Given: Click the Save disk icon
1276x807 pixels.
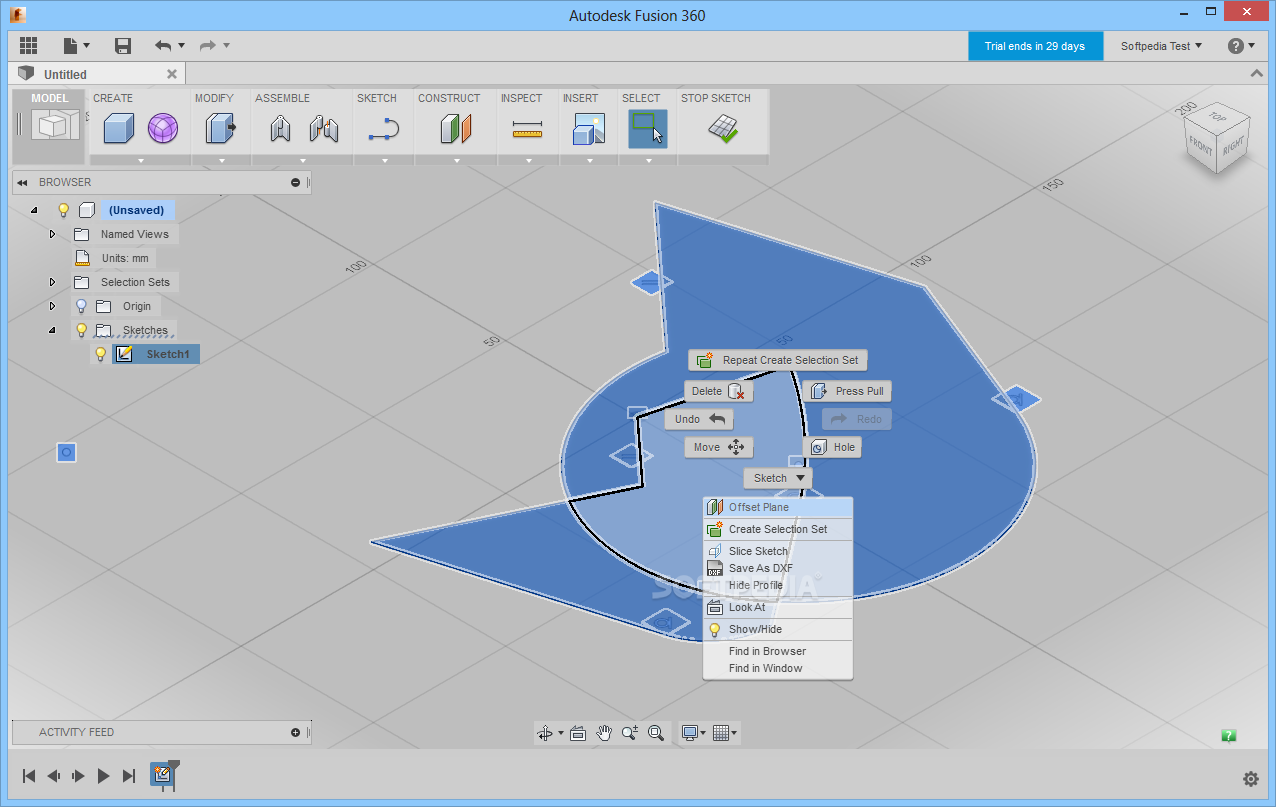Looking at the screenshot, I should point(123,45).
